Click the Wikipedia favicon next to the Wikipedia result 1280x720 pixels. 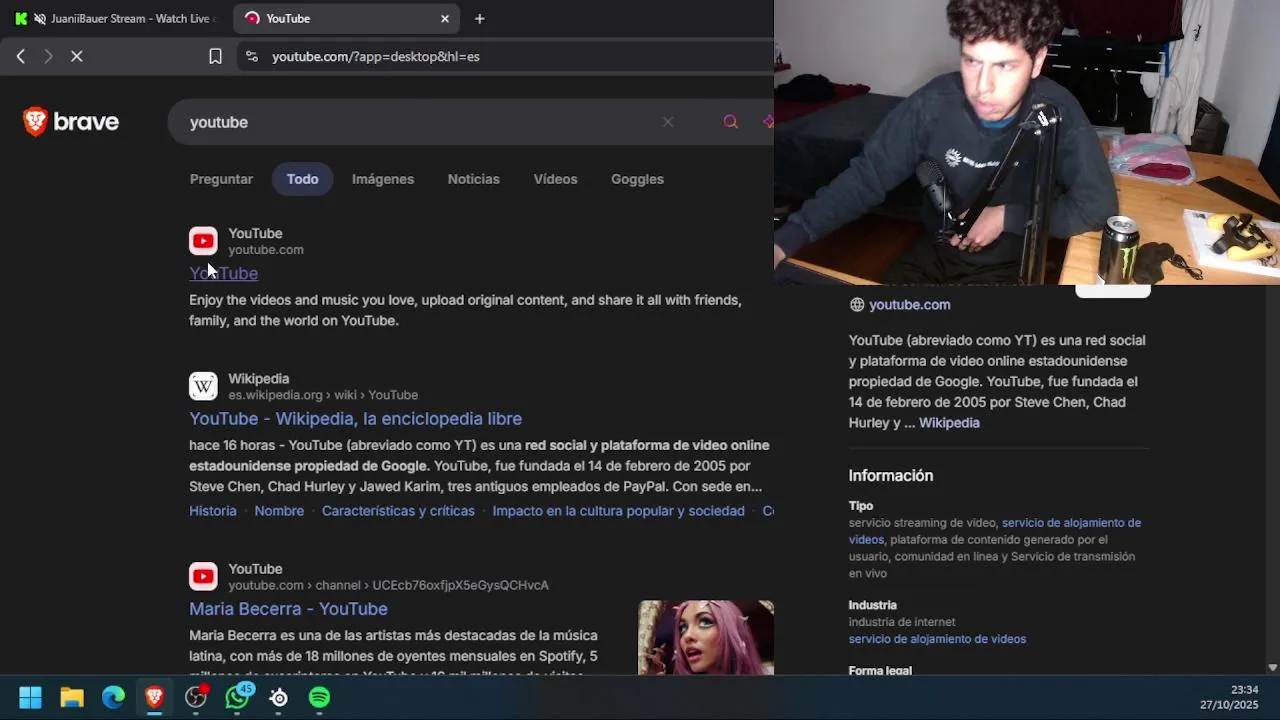[x=203, y=386]
